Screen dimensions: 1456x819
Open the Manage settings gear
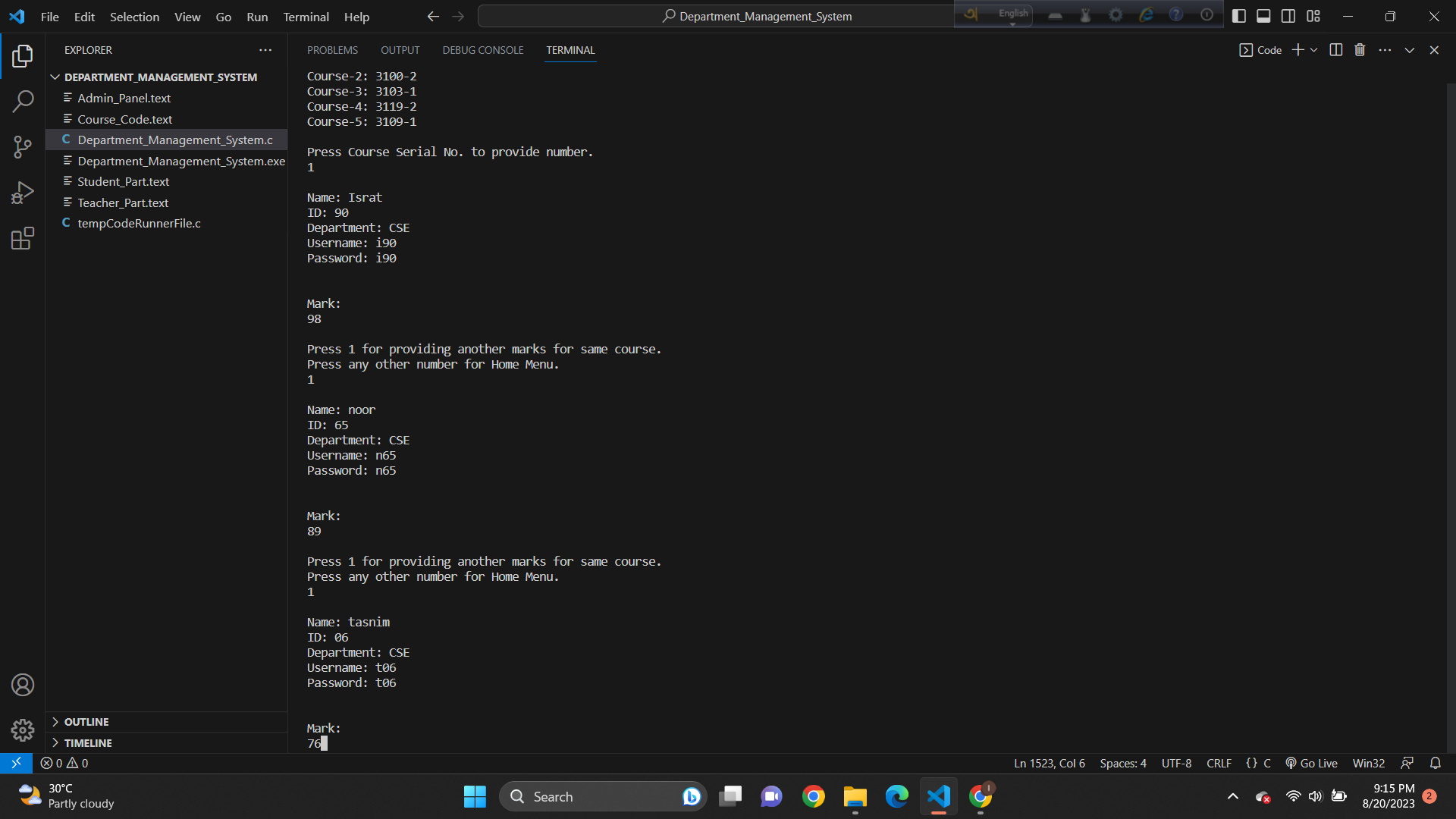tap(23, 730)
